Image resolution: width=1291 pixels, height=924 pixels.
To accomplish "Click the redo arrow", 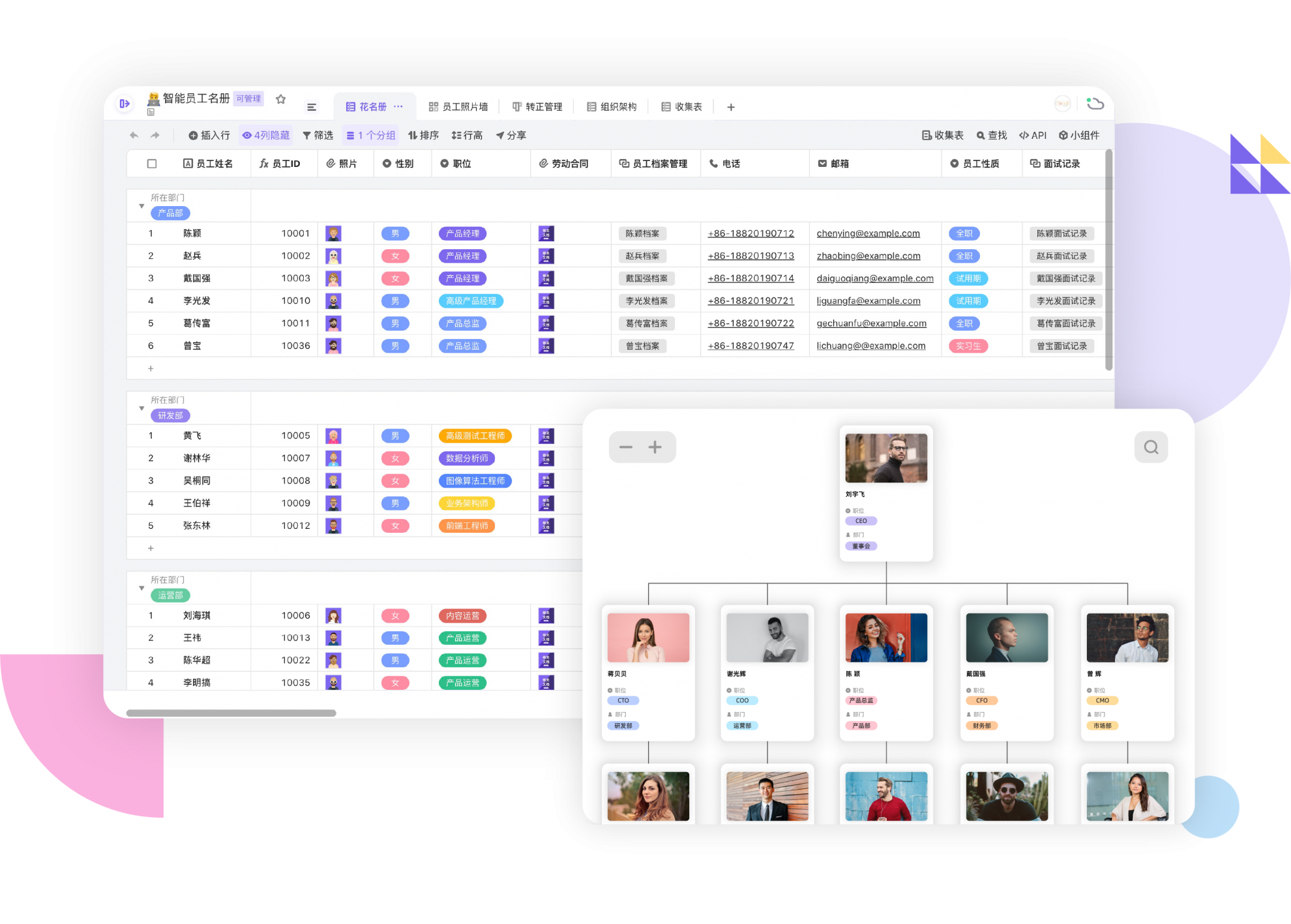I will click(x=155, y=135).
